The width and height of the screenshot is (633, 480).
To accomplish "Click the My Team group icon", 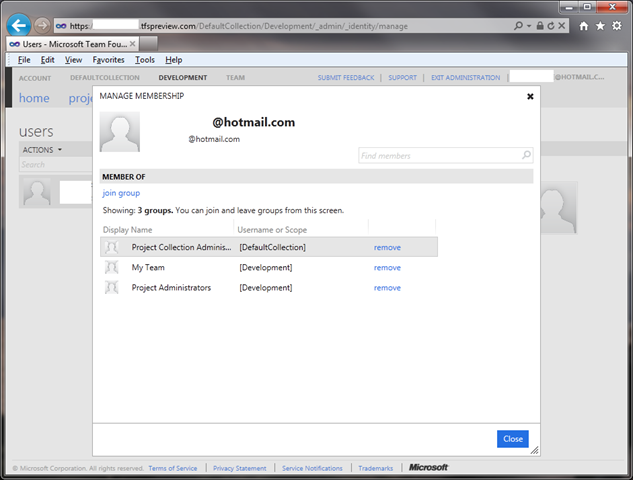I will pyautogui.click(x=112, y=268).
